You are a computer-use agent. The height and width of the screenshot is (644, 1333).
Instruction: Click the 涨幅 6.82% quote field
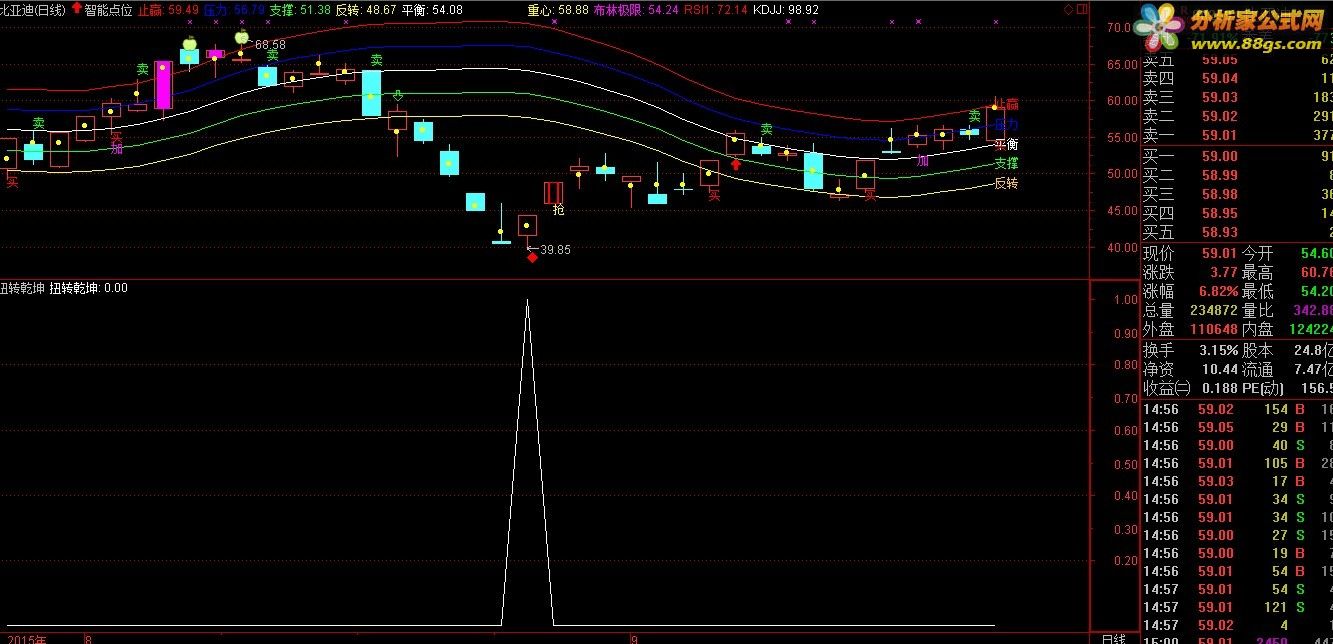coord(1190,291)
